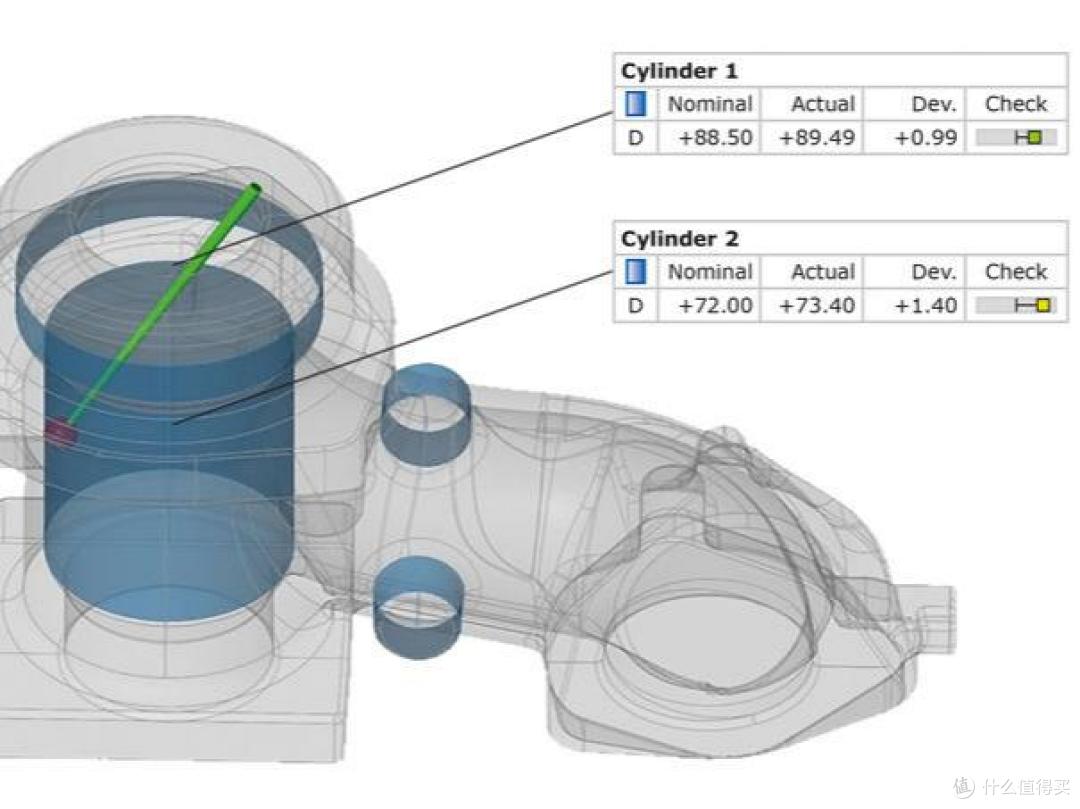Select actual value +89.49
1080x809 pixels.
(x=817, y=137)
